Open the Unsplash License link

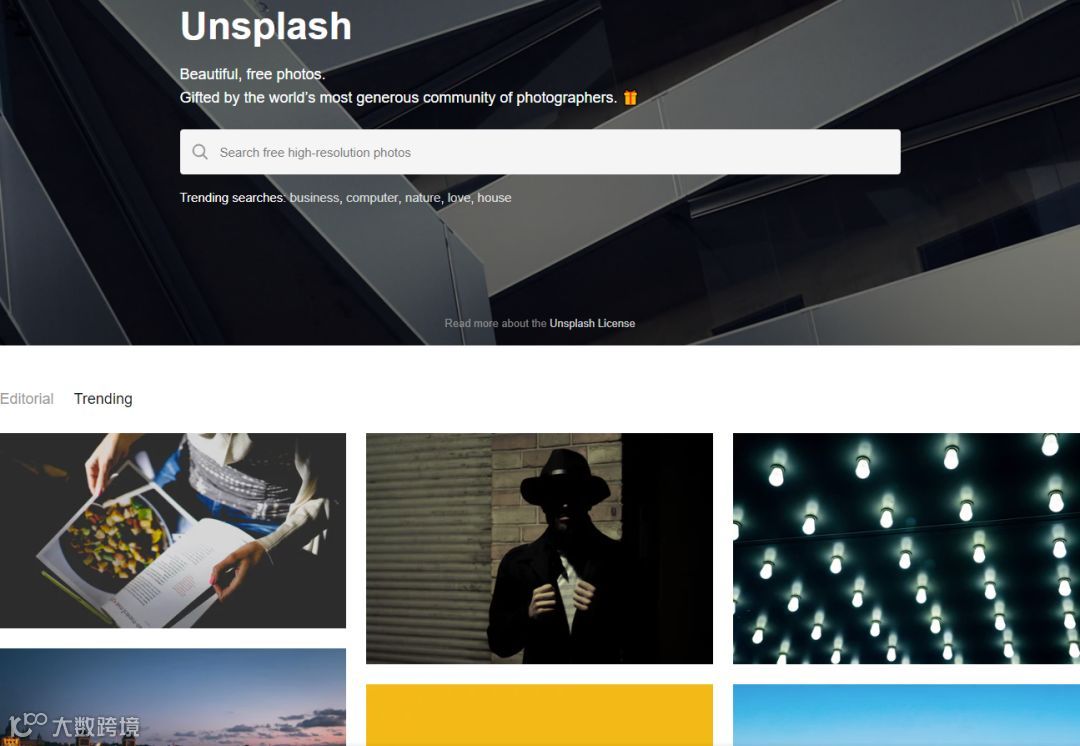coord(592,323)
